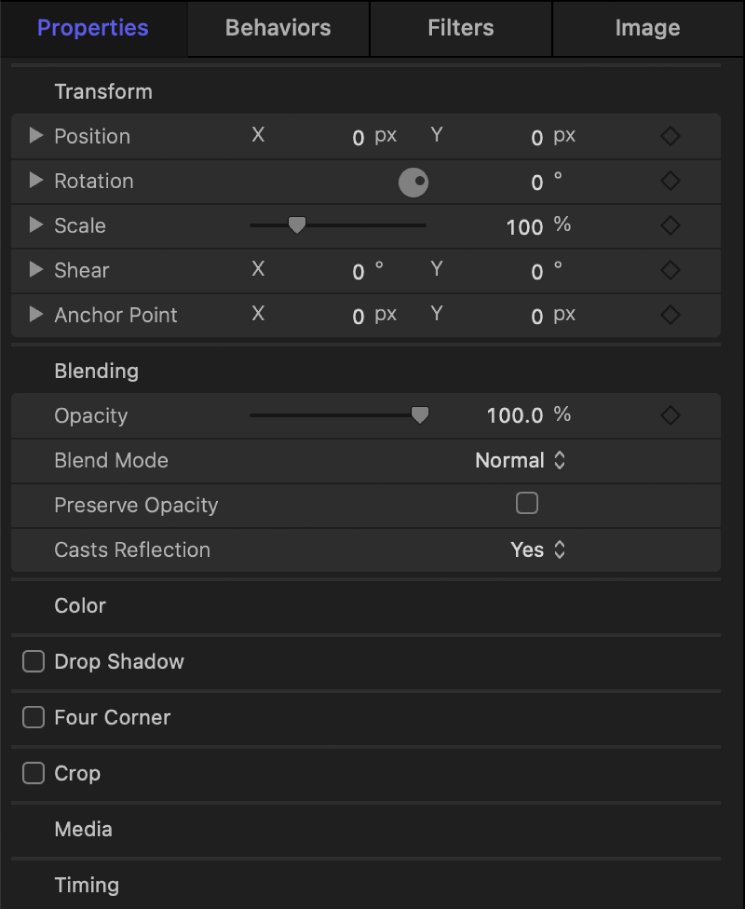This screenshot has height=910, width=746.
Task: Add keyframe for Anchor Point
Action: pos(669,315)
